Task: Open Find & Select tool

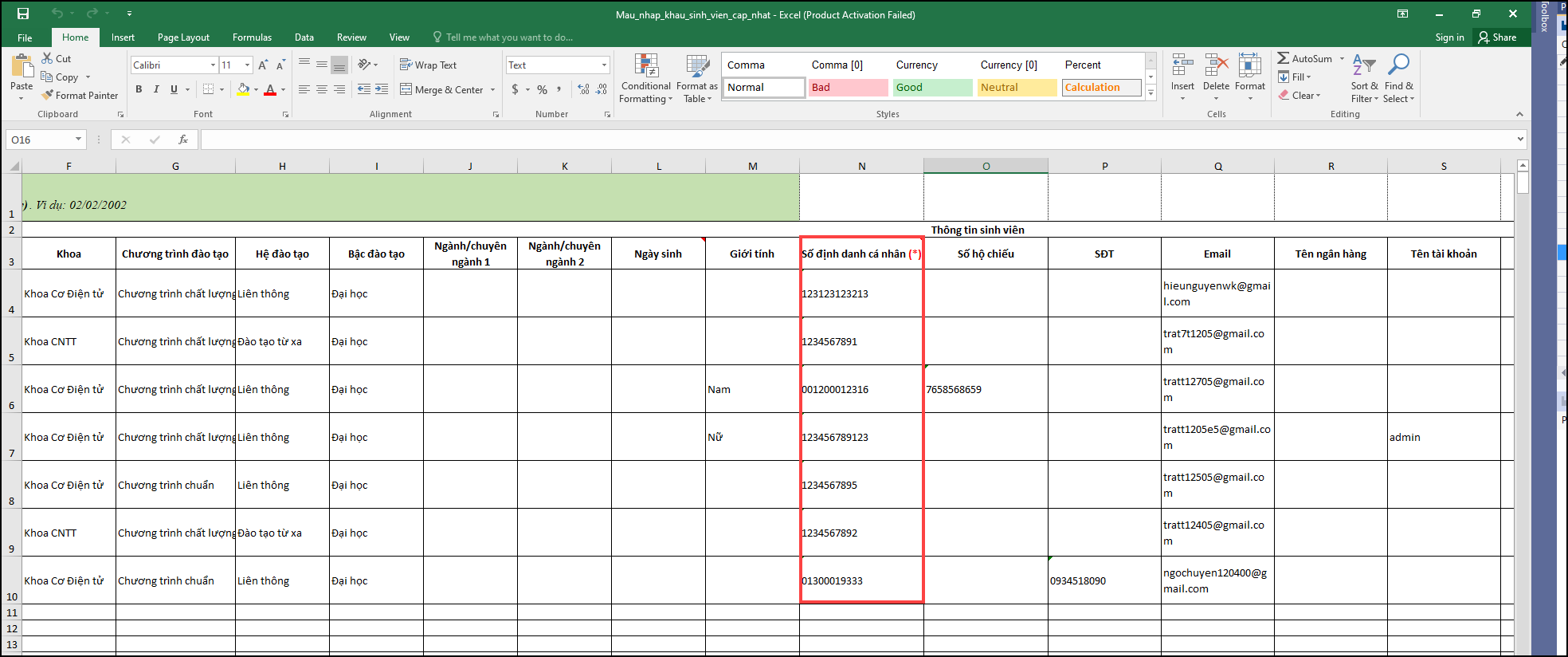Action: [1398, 79]
